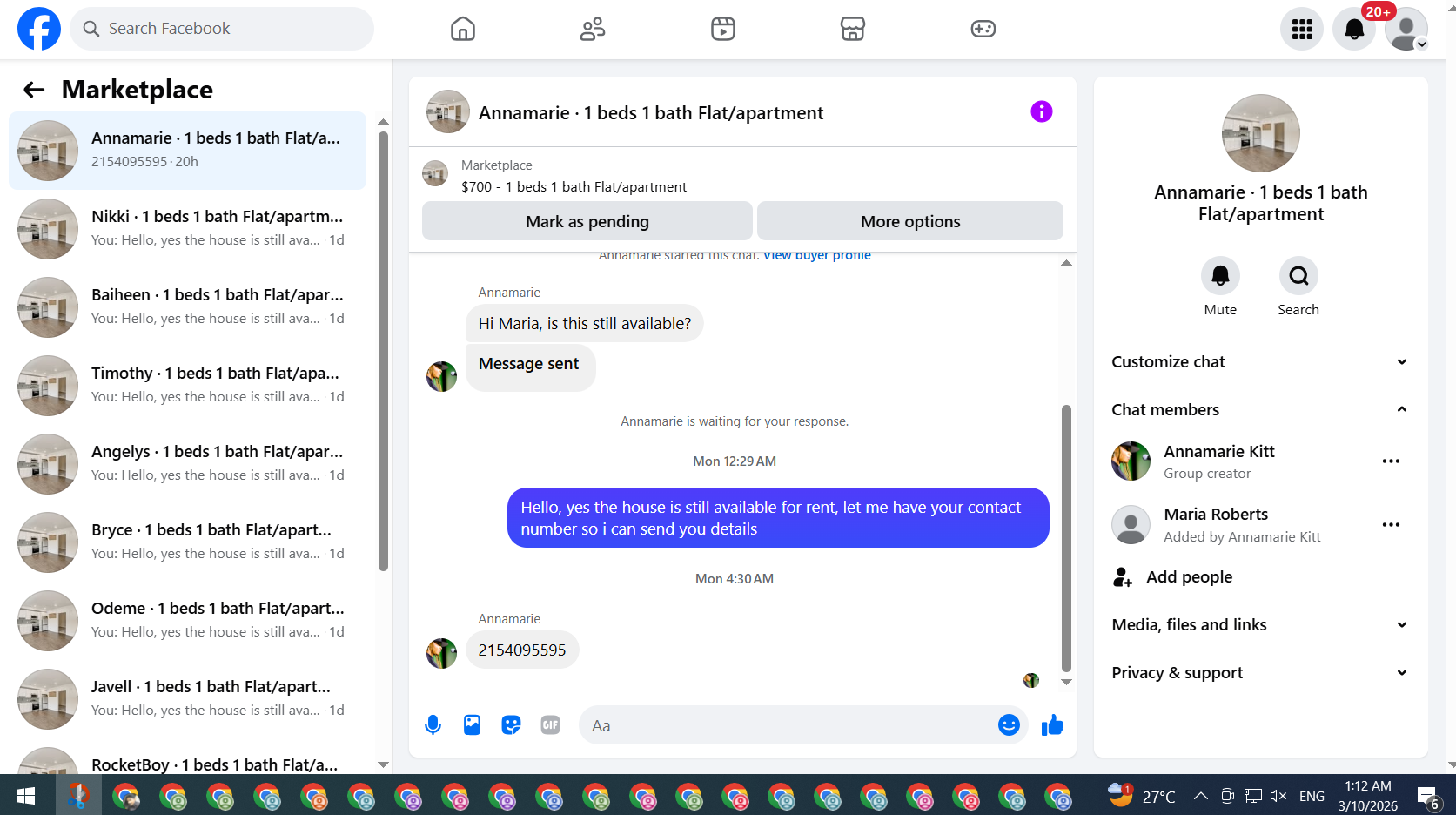Screen dimensions: 1456x815
Task: Click the ENG language indicator
Action: click(x=1312, y=796)
